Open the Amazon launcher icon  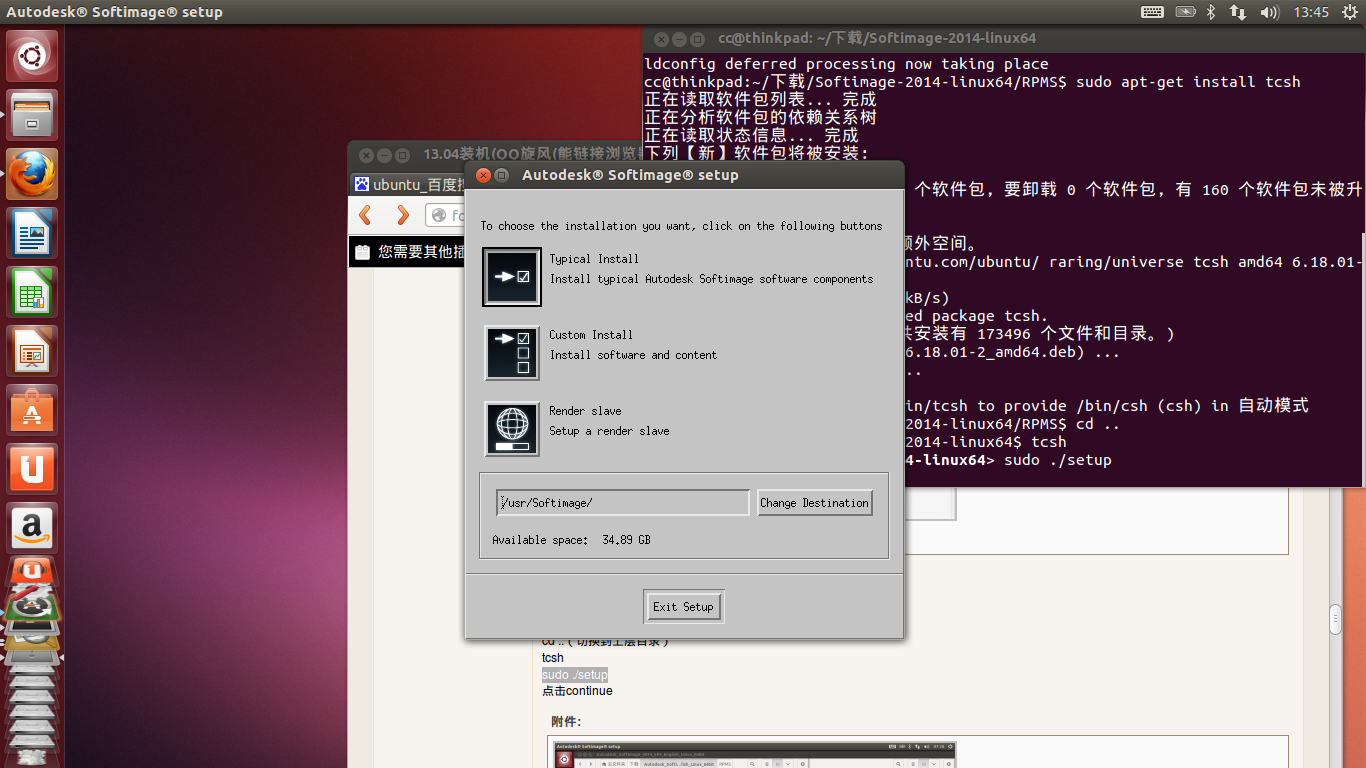pyautogui.click(x=32, y=529)
